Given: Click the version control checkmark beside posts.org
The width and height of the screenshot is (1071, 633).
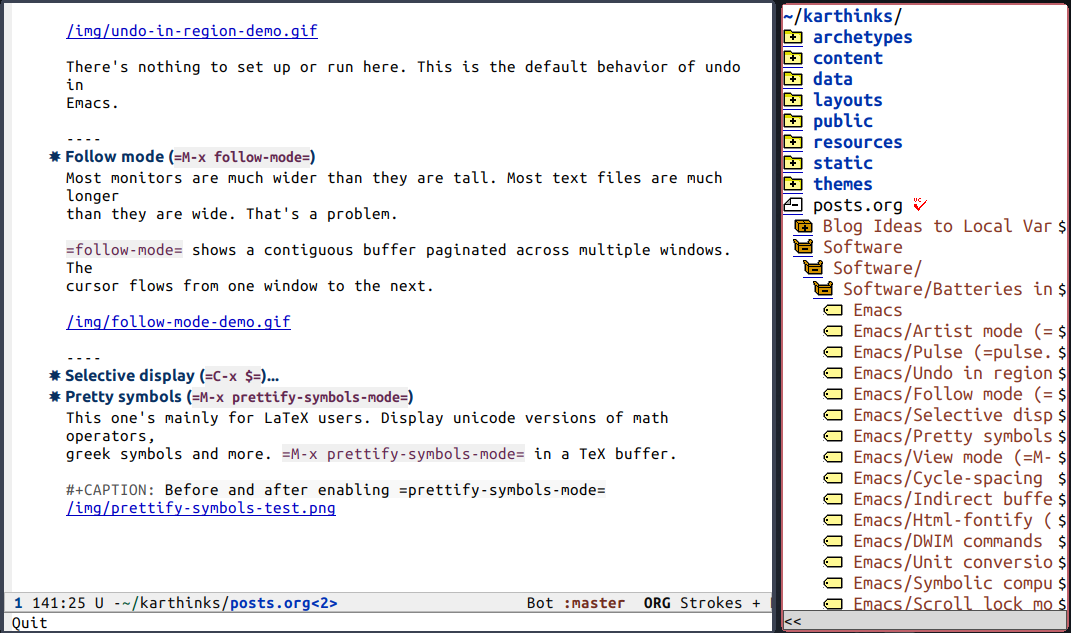Looking at the screenshot, I should [x=920, y=204].
